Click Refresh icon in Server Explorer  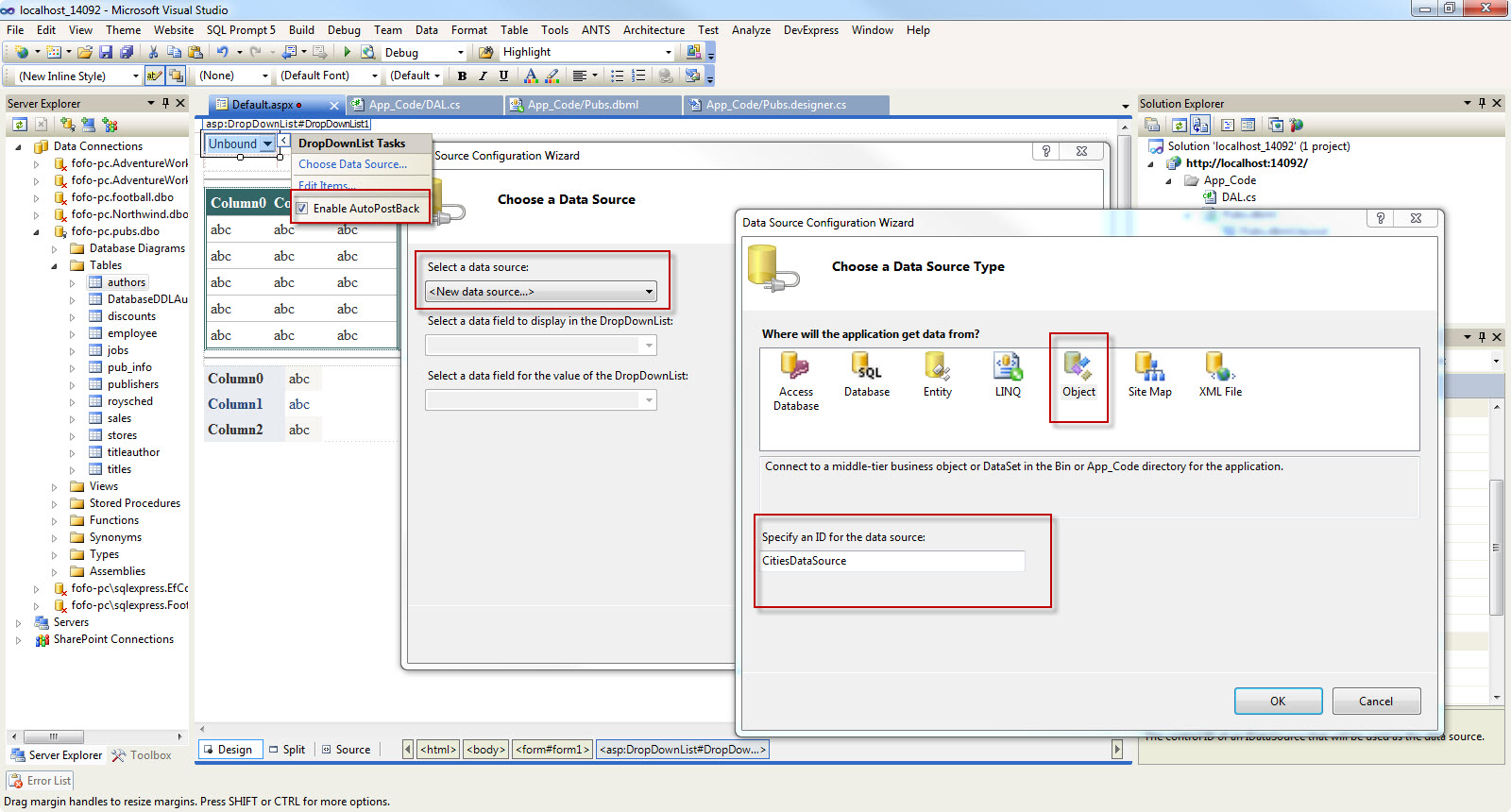tap(20, 124)
